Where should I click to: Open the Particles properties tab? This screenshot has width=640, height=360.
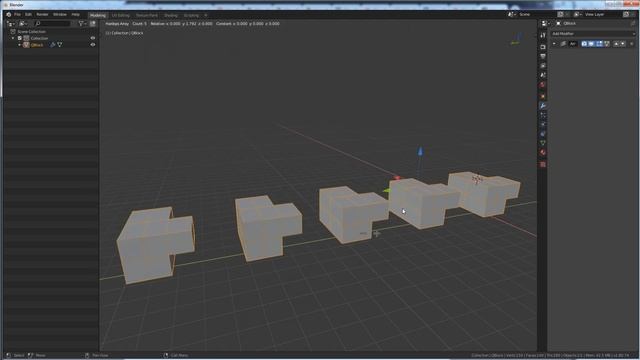(x=543, y=116)
